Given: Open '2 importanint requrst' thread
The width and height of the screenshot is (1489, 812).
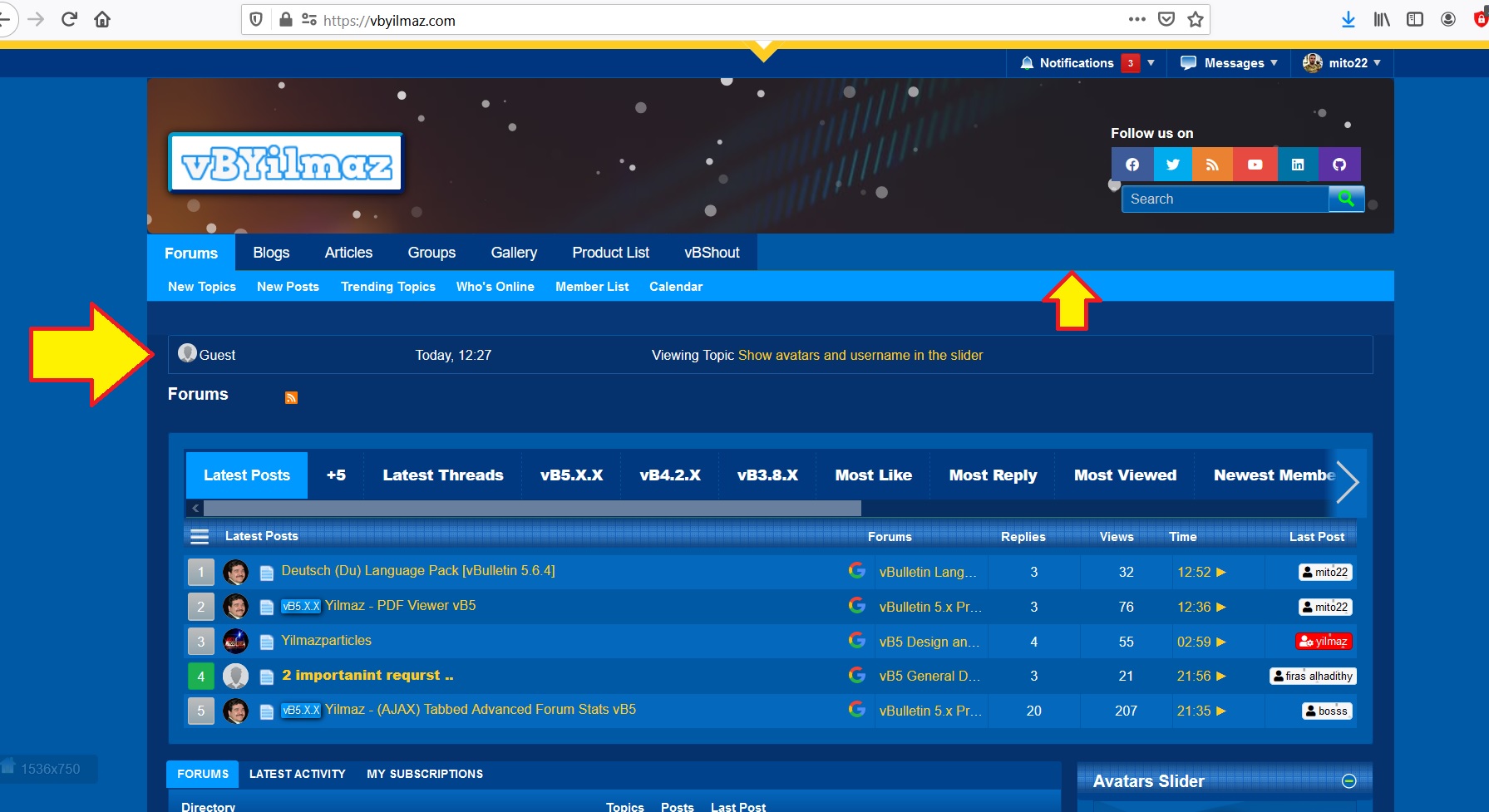Looking at the screenshot, I should [367, 675].
